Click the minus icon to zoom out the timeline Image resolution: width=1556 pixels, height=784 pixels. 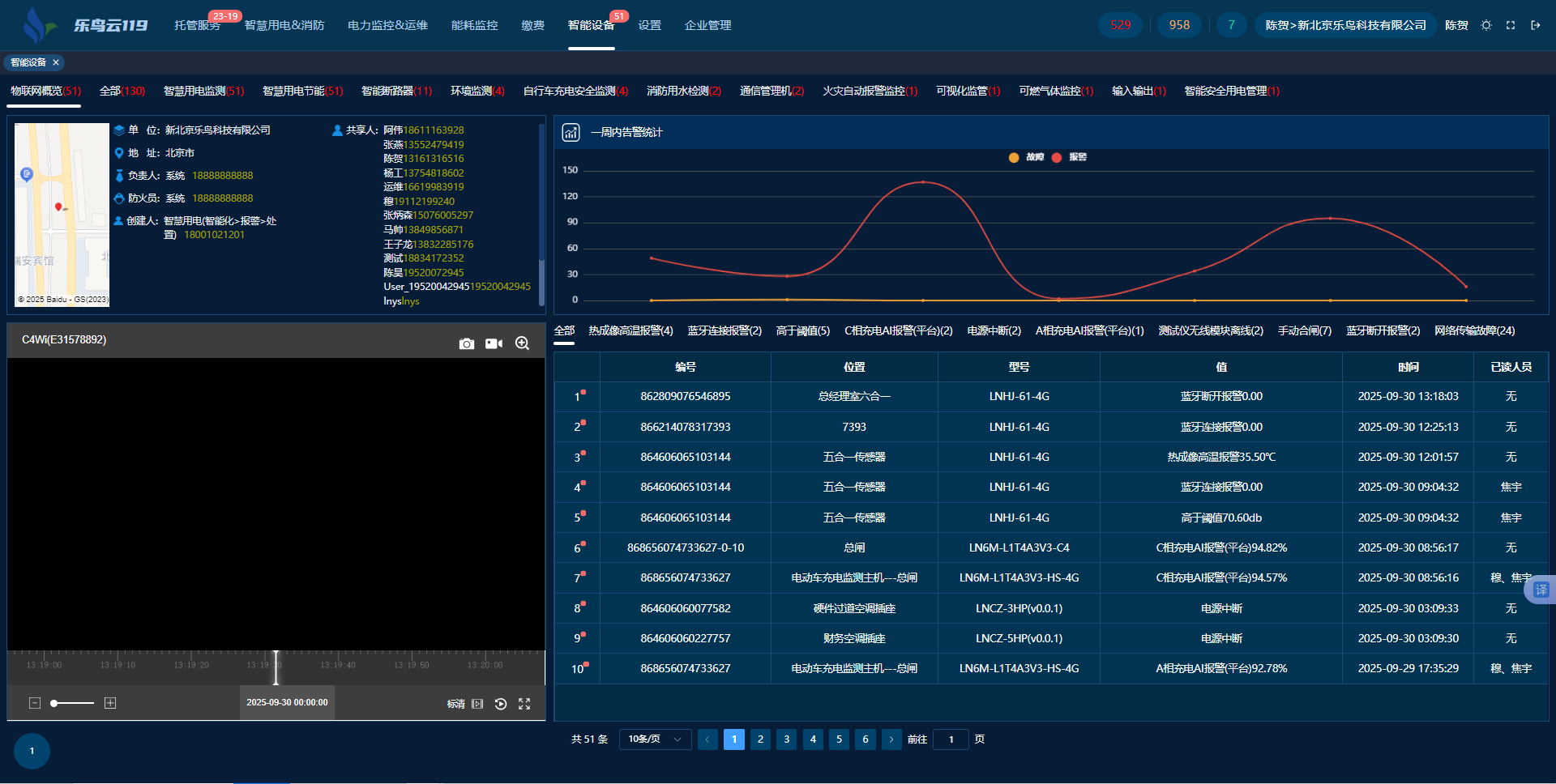[x=35, y=703]
